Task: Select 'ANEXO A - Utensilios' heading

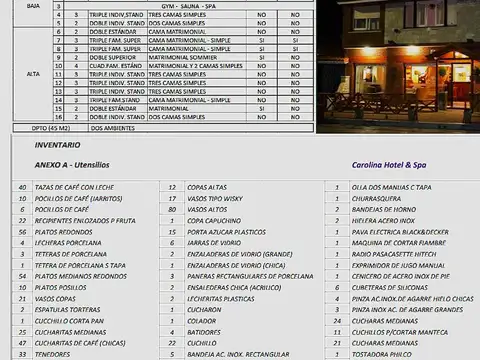Action: (x=72, y=165)
